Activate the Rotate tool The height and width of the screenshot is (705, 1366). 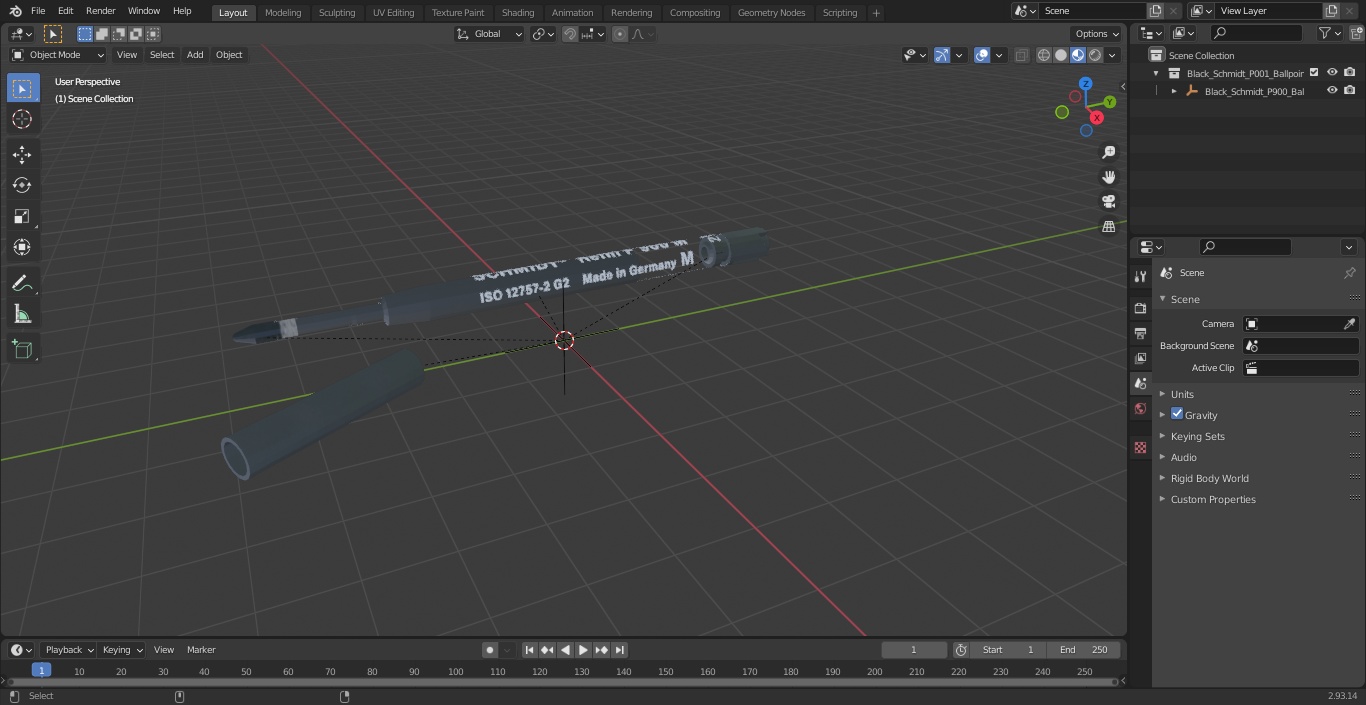coord(22,185)
